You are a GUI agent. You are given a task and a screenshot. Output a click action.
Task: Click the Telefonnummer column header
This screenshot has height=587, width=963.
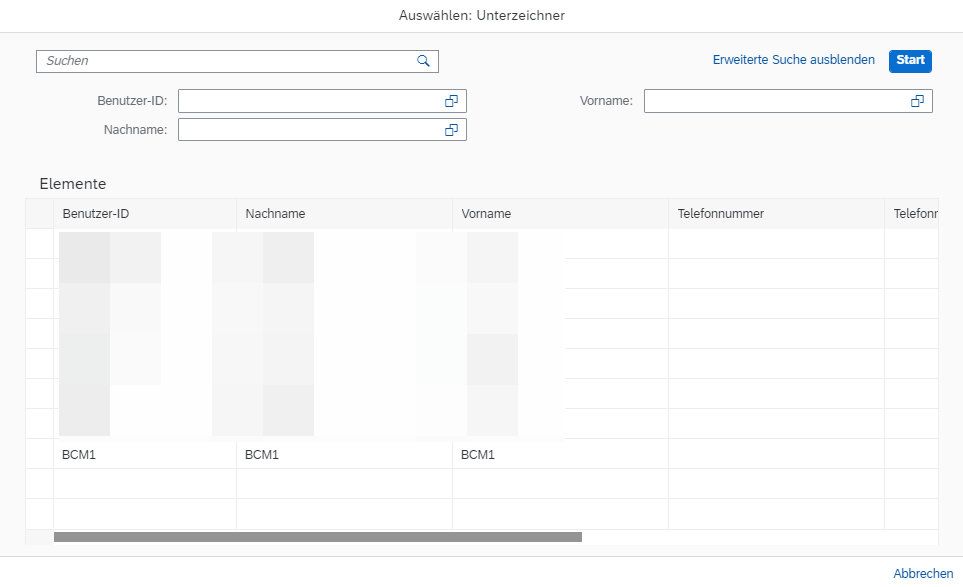[x=776, y=214]
